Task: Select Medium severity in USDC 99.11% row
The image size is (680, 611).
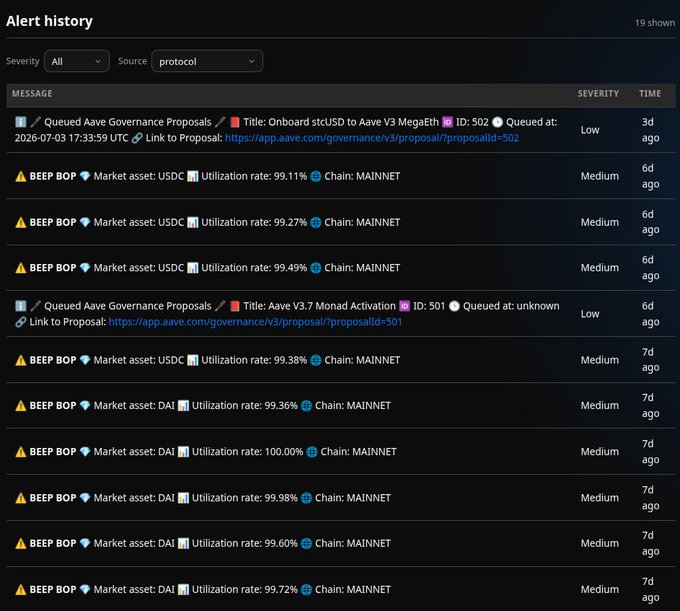Action: 600,176
